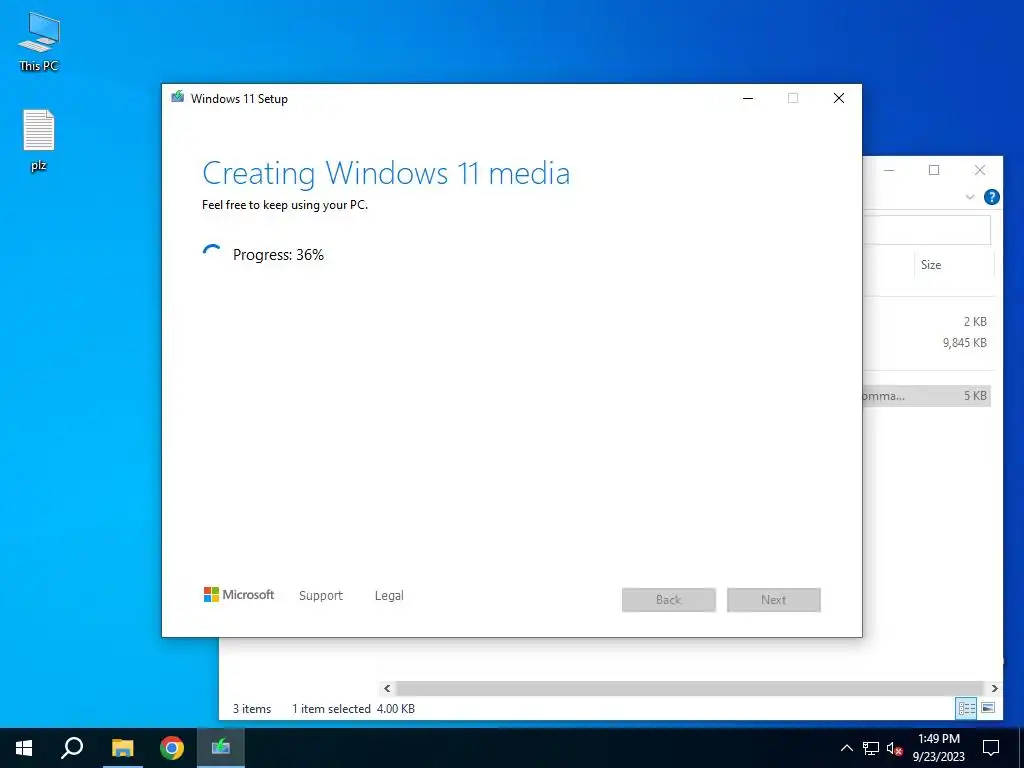The image size is (1024, 768).
Task: Open network status tray icon
Action: [871, 748]
